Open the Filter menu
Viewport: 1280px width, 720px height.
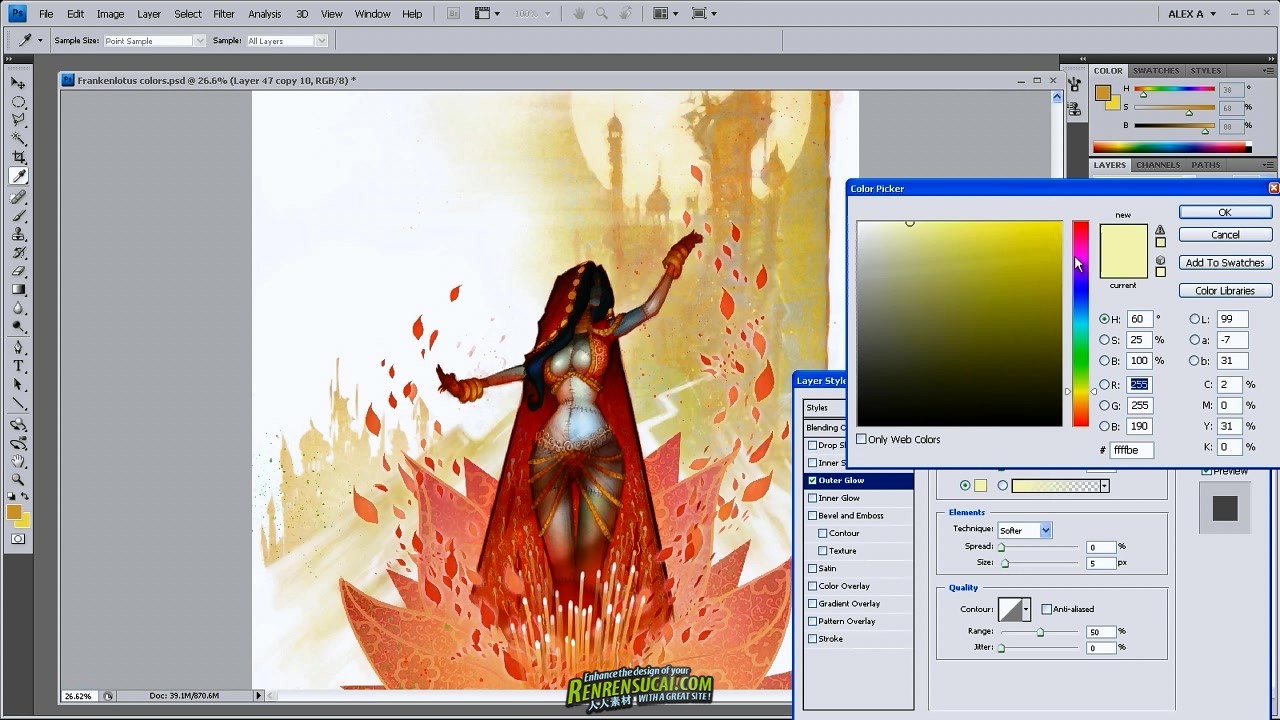click(224, 14)
